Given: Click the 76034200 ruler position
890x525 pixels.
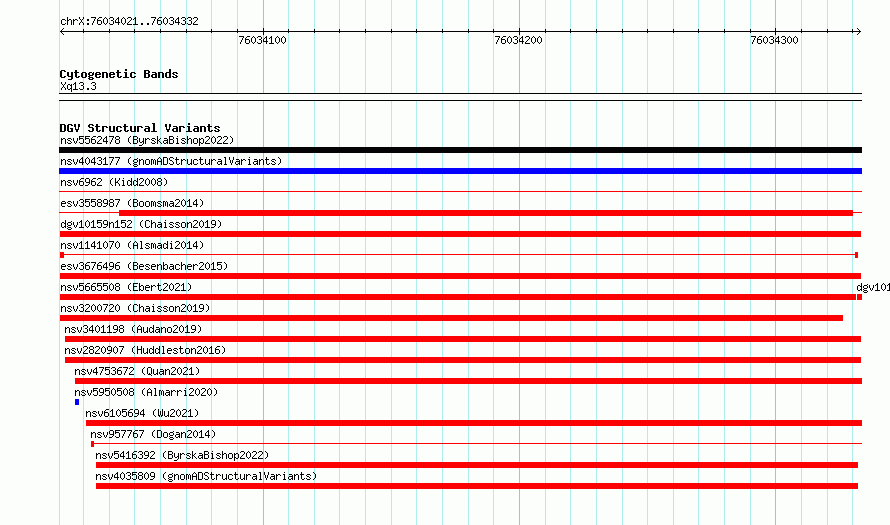Looking at the screenshot, I should pyautogui.click(x=518, y=40).
